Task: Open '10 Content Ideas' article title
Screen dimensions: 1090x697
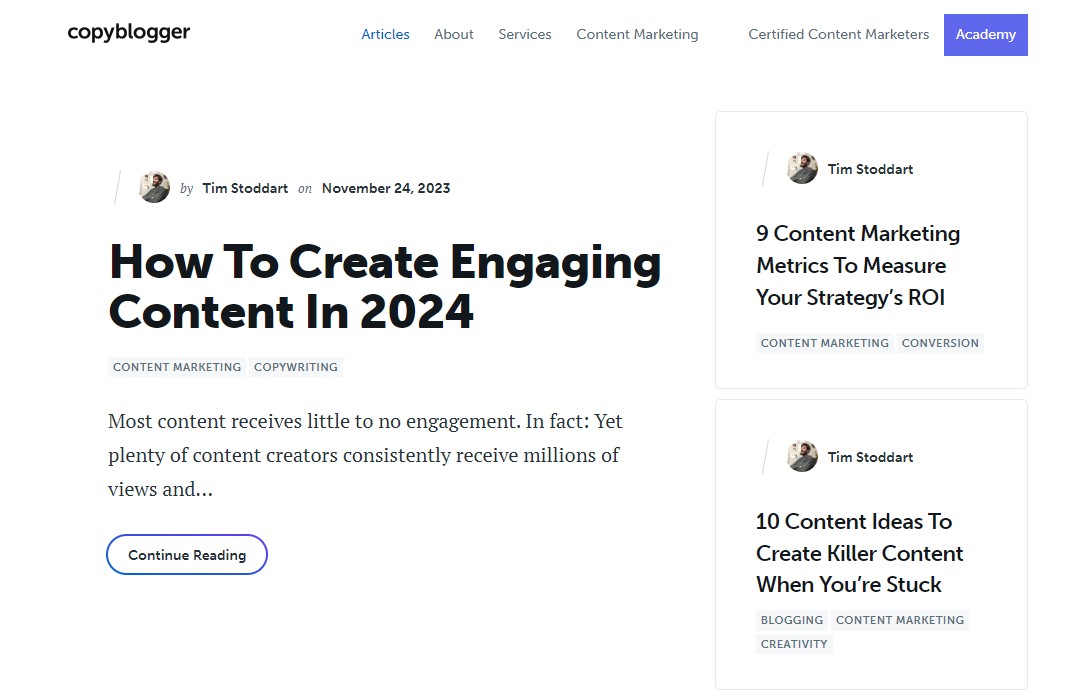Action: coord(859,552)
